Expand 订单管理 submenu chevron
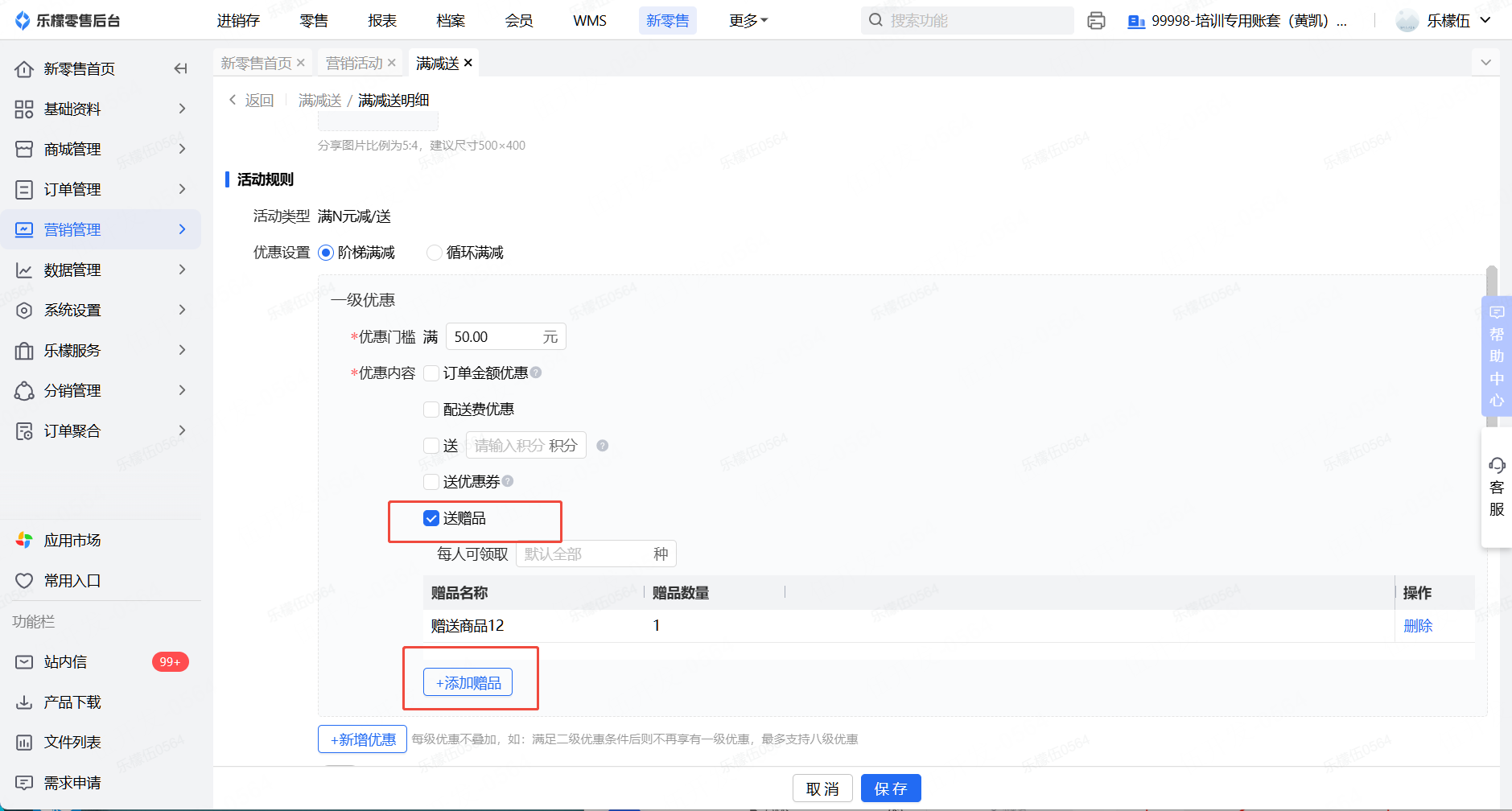The image size is (1512, 811). [x=182, y=189]
